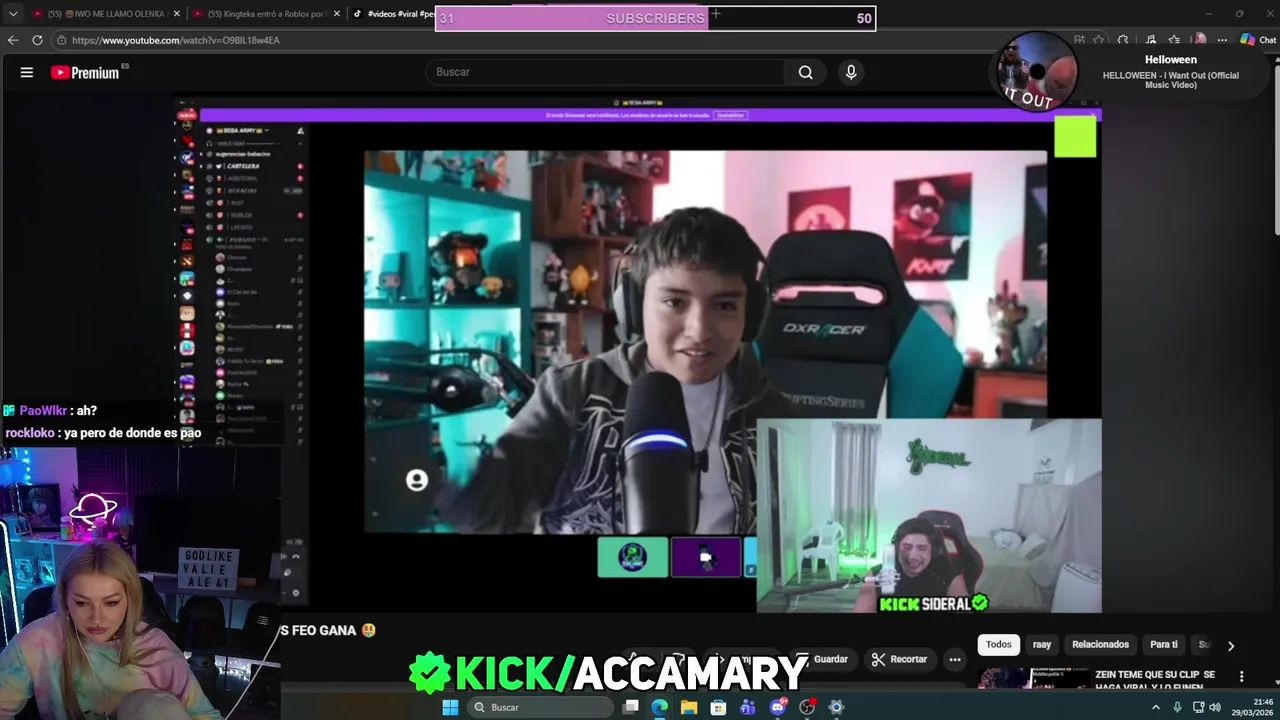Open browser settings and more ellipsis
Viewport: 1280px width, 720px height.
pos(1222,40)
